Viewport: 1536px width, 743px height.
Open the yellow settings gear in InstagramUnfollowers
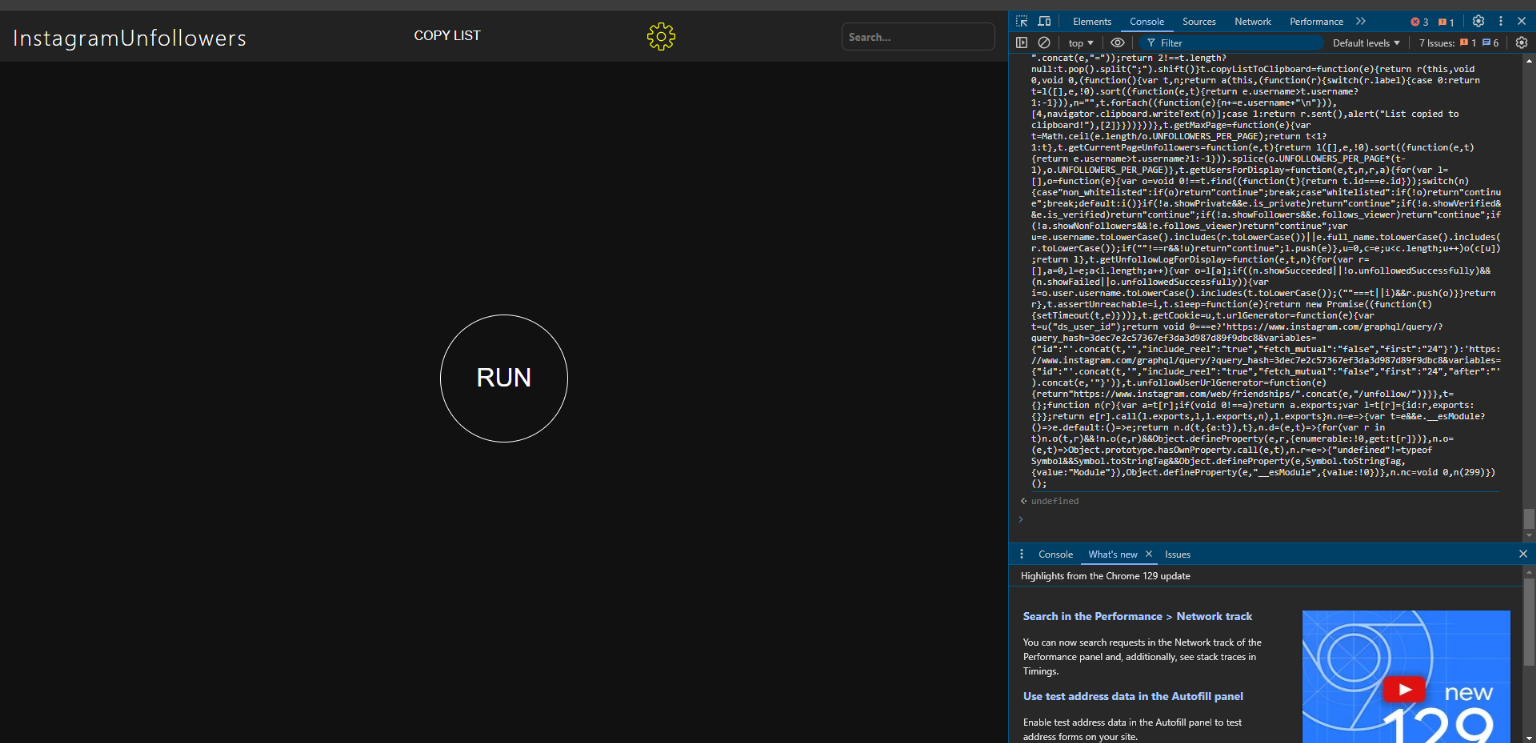[x=661, y=37]
